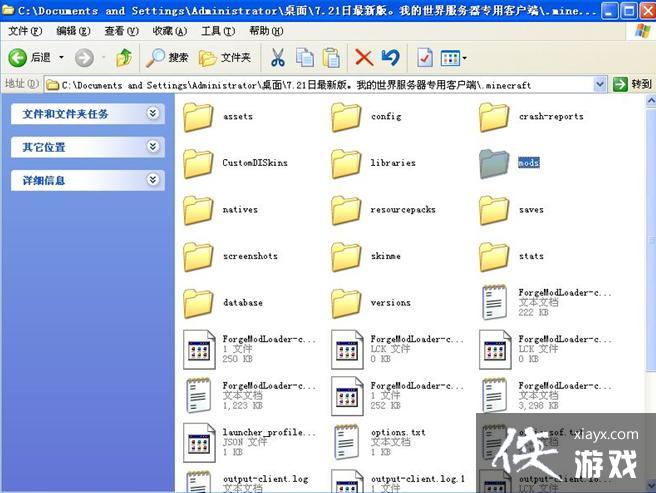Screen dimensions: 656x493
Task: Click the Paste clipboard toolbar icon
Action: point(330,58)
